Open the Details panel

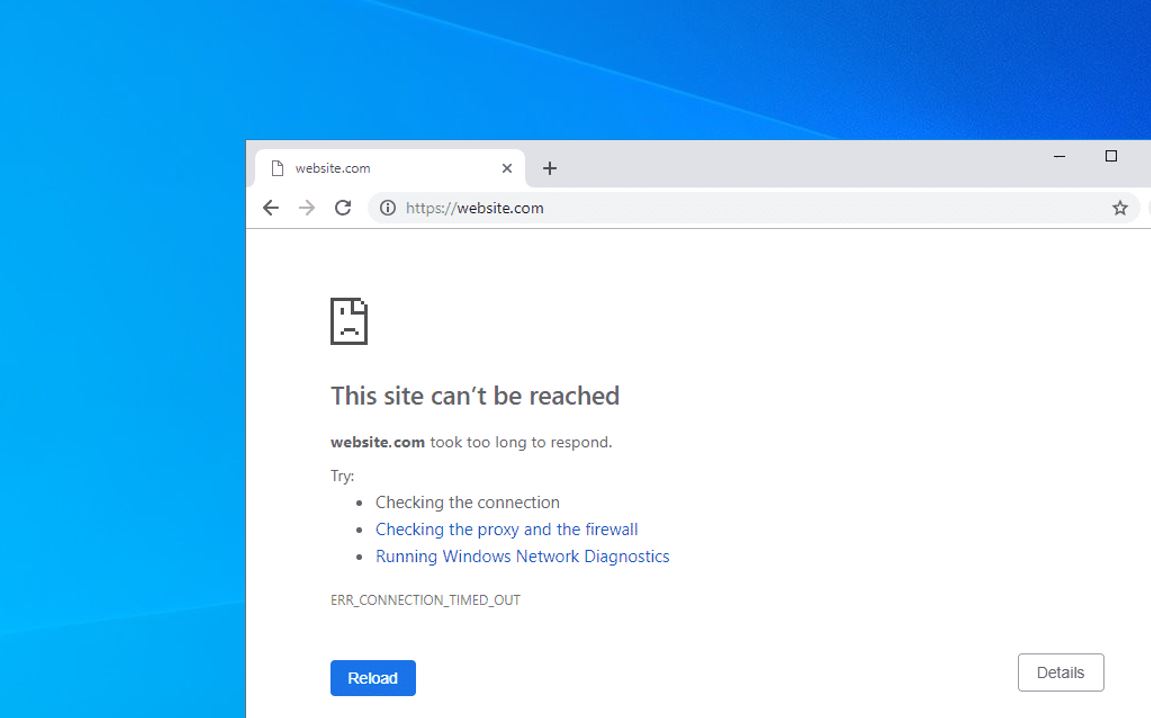pos(1060,672)
